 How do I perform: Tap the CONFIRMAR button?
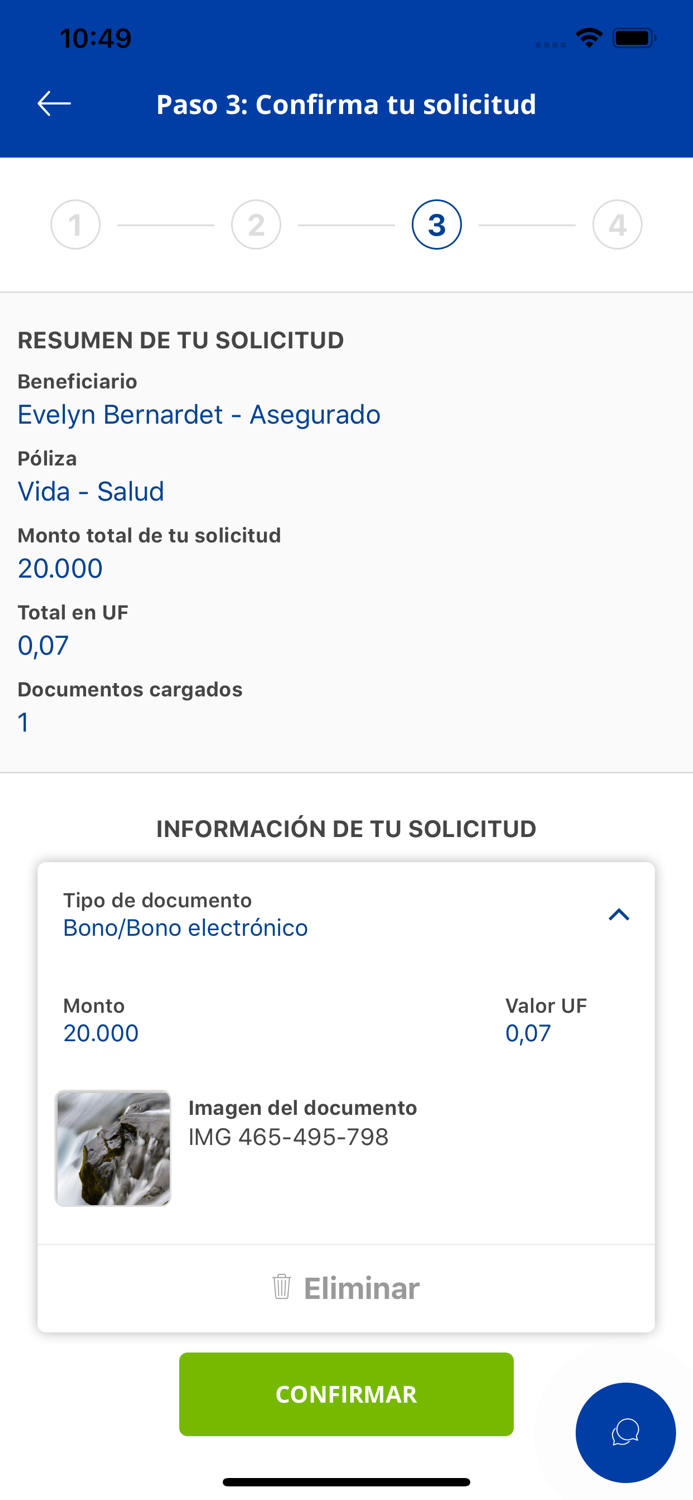(x=346, y=1393)
